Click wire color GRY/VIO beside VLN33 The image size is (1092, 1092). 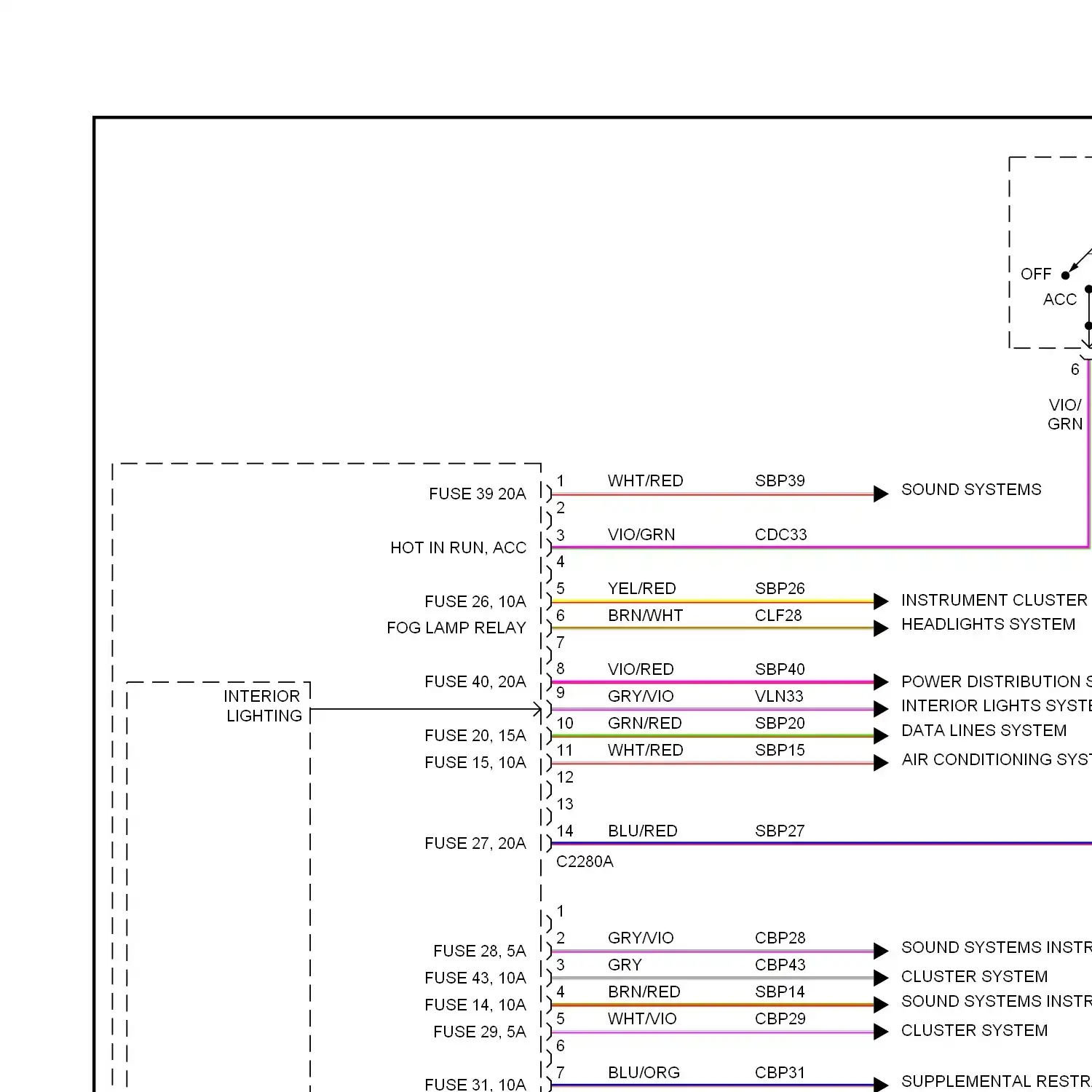641,696
